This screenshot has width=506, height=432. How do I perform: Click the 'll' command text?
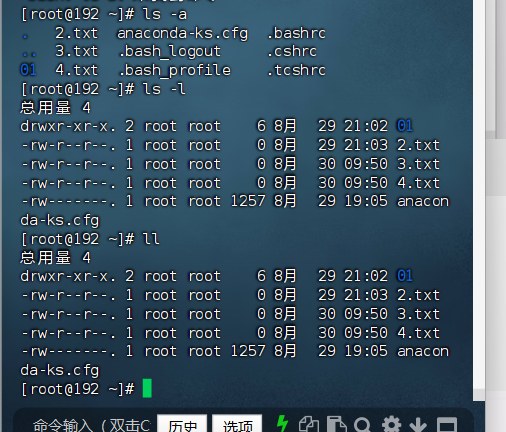[151, 239]
